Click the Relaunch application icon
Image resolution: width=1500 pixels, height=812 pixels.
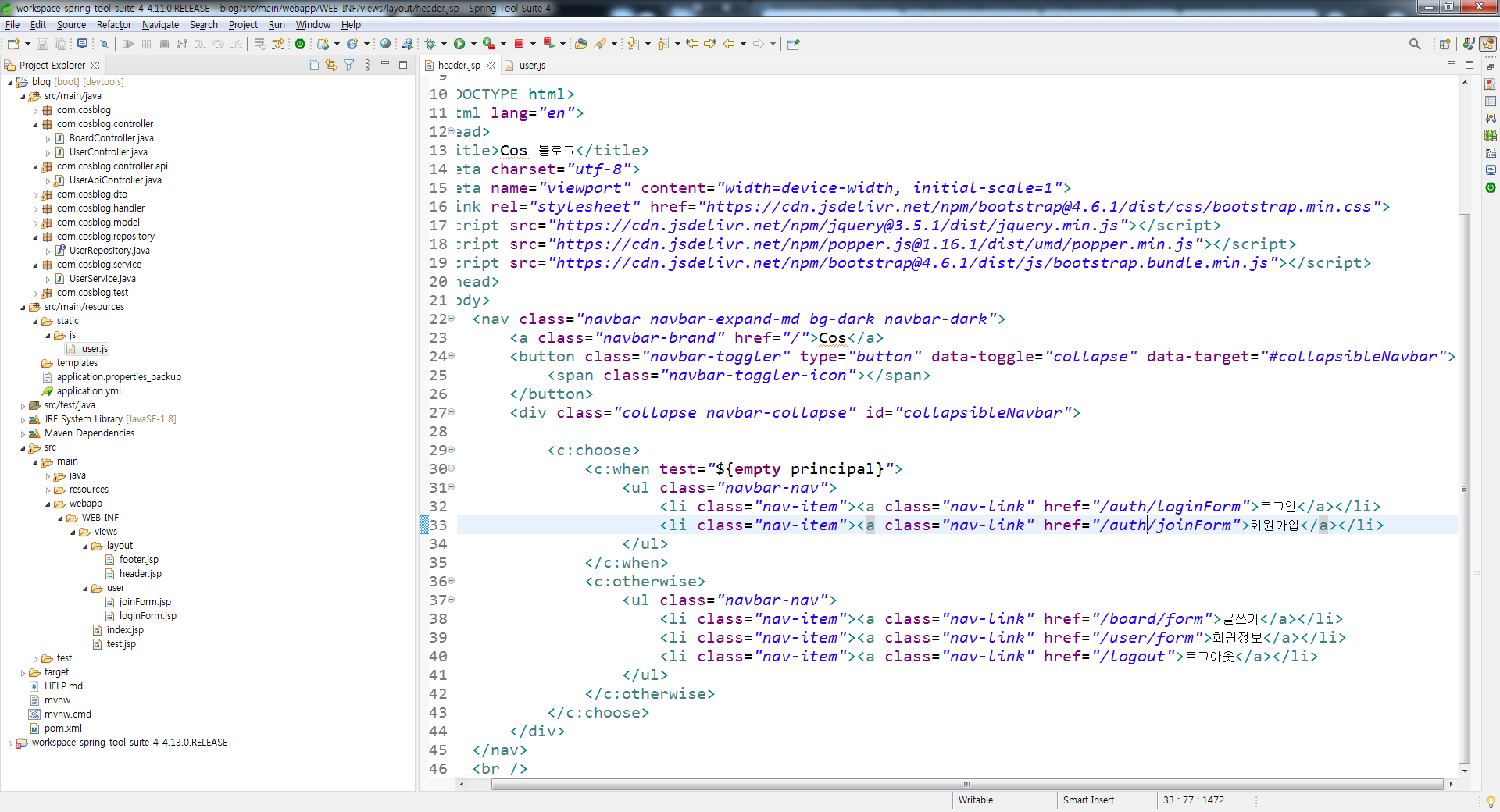pyautogui.click(x=548, y=44)
